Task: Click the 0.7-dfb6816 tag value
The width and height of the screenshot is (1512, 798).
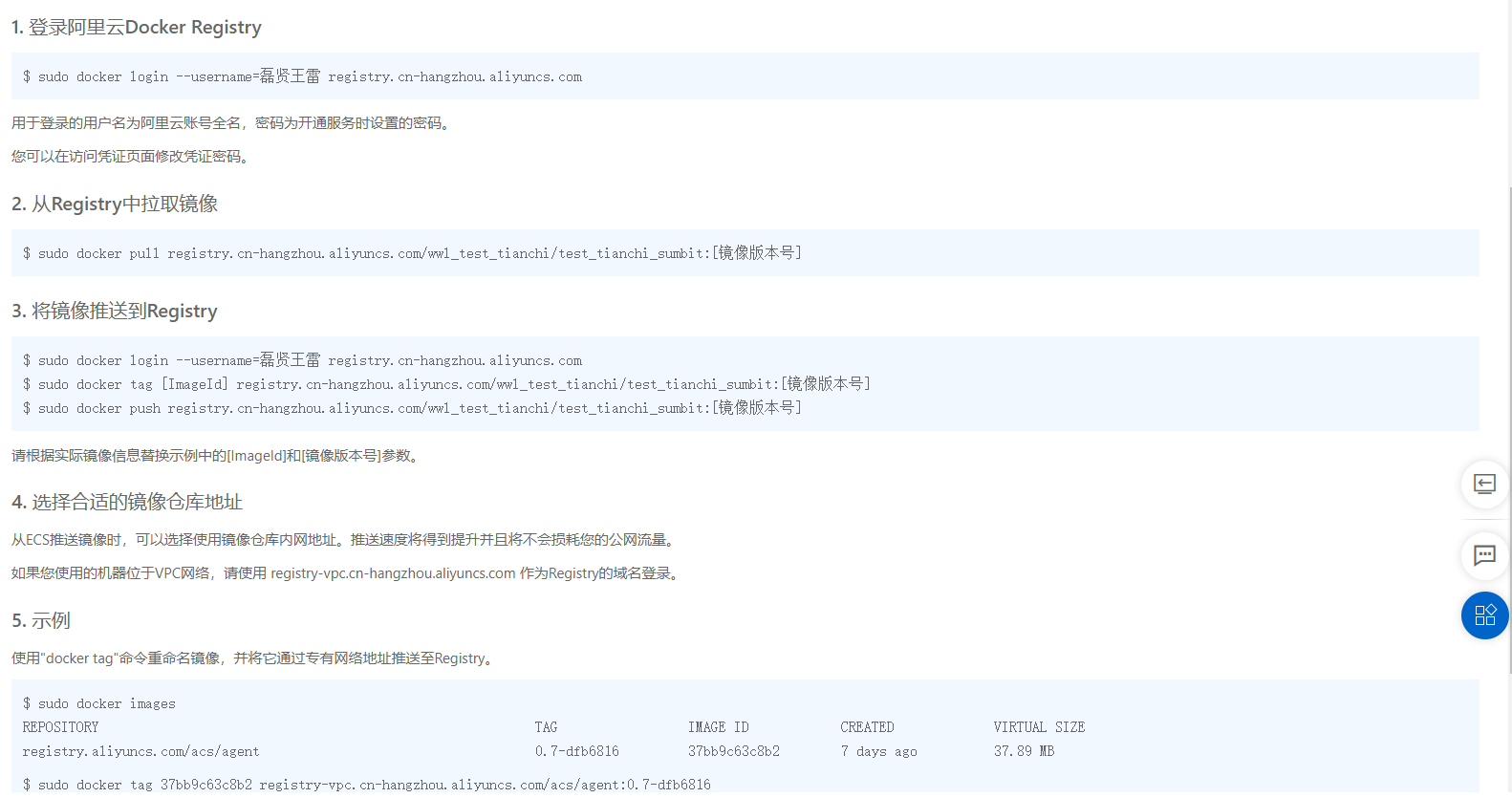Action: click(x=577, y=751)
